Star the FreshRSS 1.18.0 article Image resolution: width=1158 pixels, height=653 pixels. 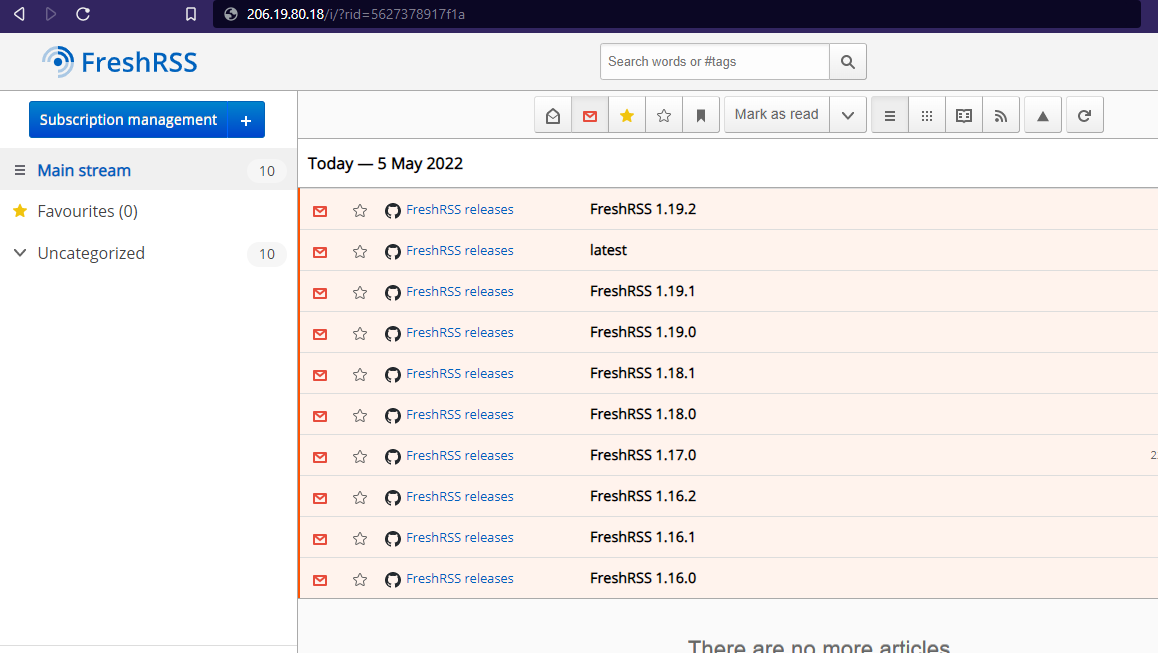[x=360, y=416]
